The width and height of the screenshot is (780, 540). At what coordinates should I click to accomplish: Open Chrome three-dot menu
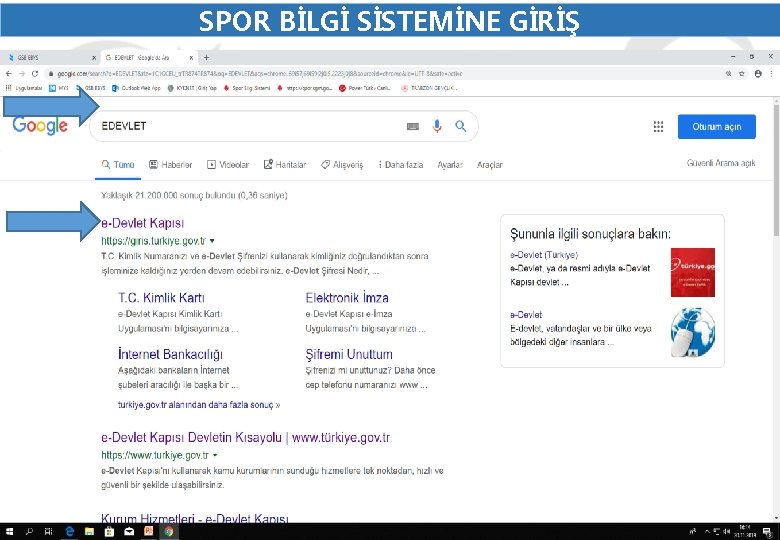pos(772,74)
